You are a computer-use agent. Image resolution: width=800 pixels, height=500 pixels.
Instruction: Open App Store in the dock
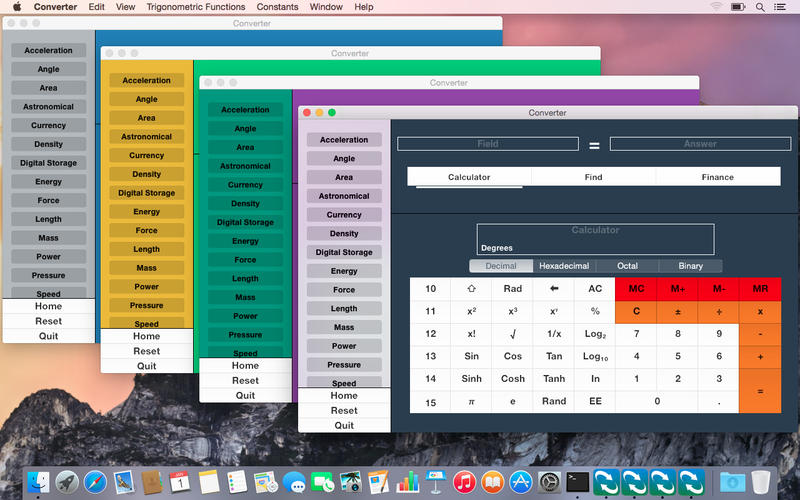coord(520,482)
